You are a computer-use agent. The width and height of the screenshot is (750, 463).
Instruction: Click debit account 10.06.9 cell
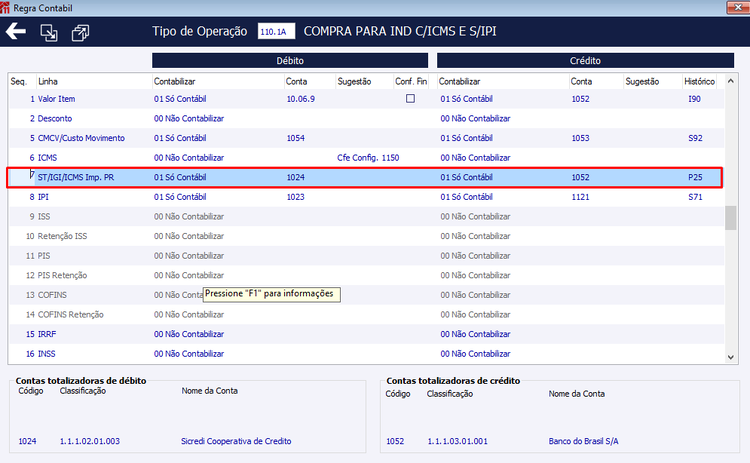[x=301, y=99]
